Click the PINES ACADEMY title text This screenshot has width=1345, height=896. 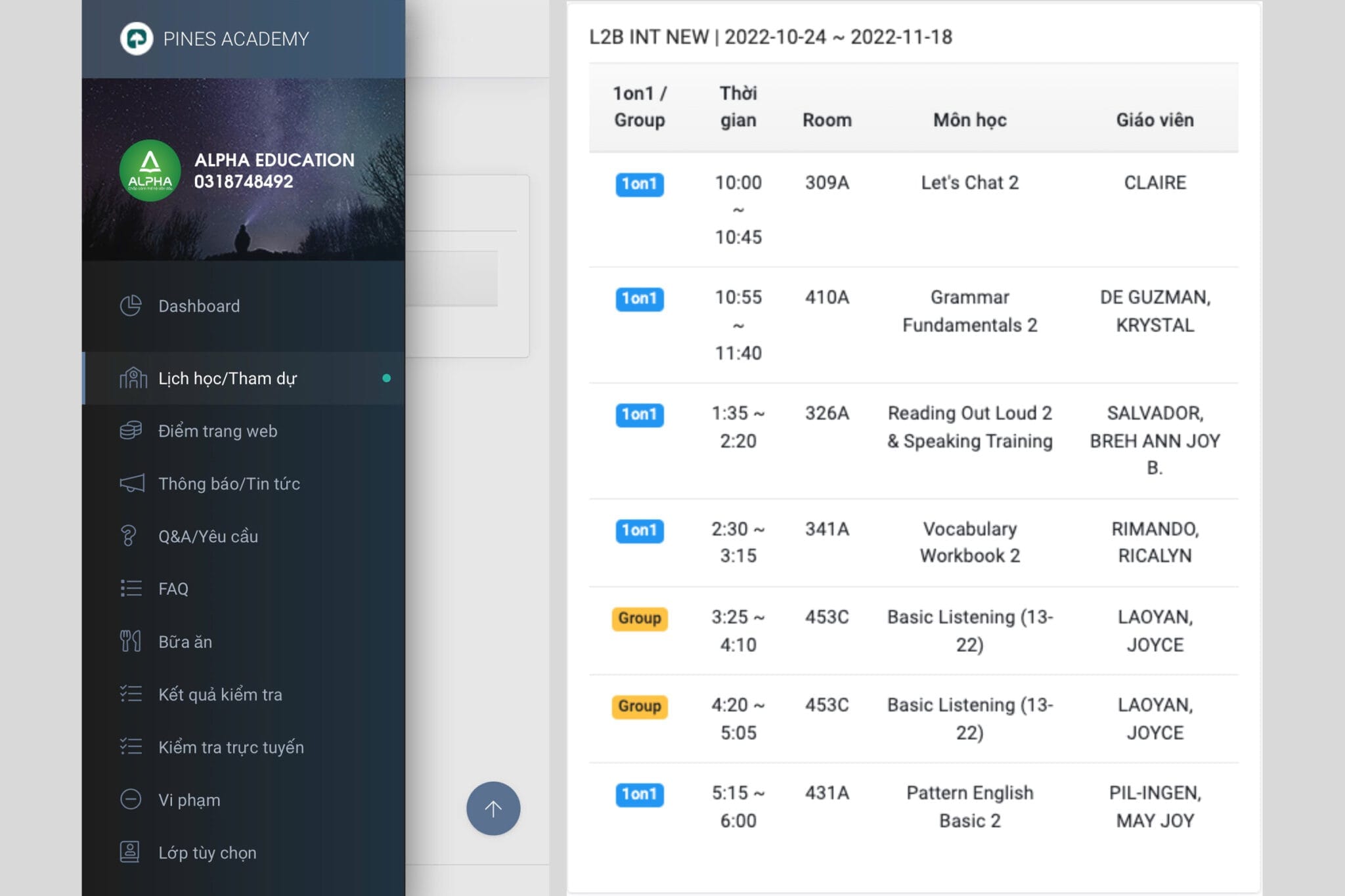[236, 39]
